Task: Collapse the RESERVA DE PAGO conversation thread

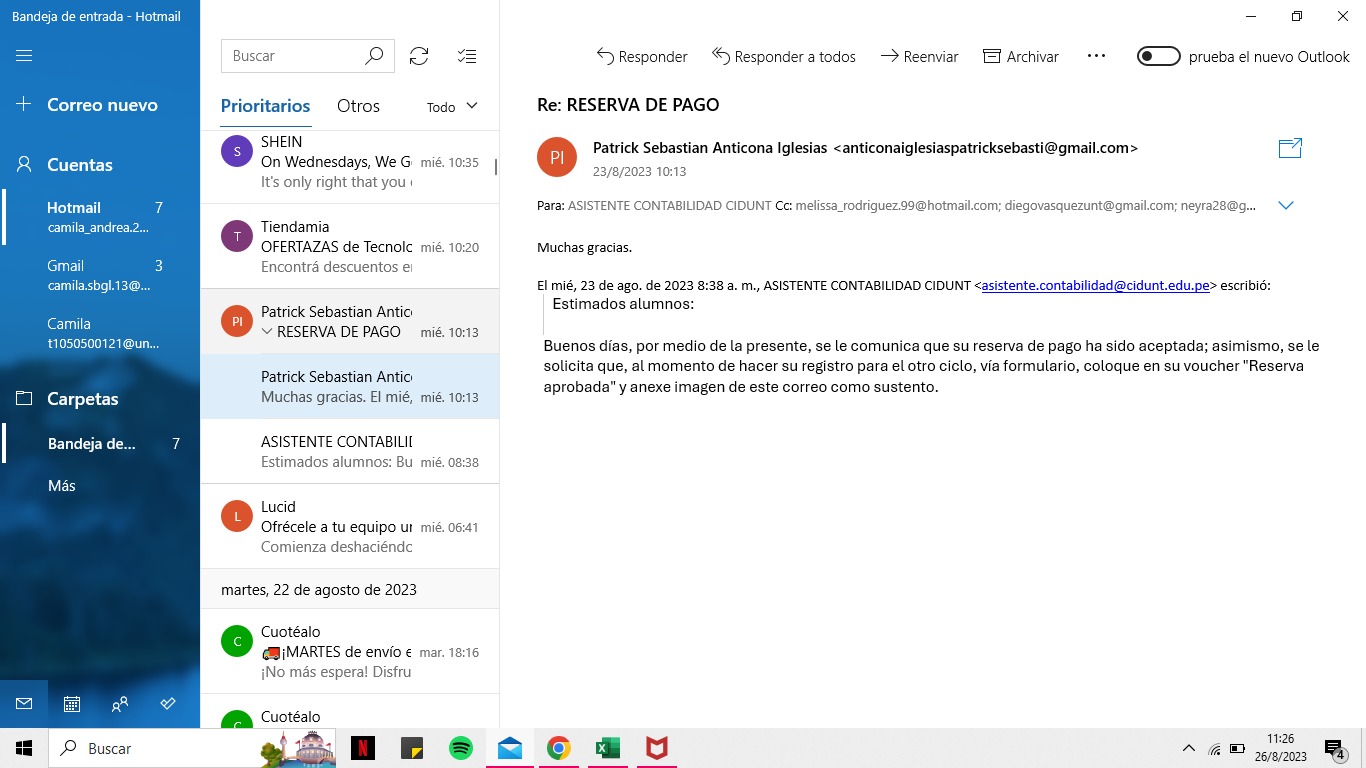Action: coord(267,332)
